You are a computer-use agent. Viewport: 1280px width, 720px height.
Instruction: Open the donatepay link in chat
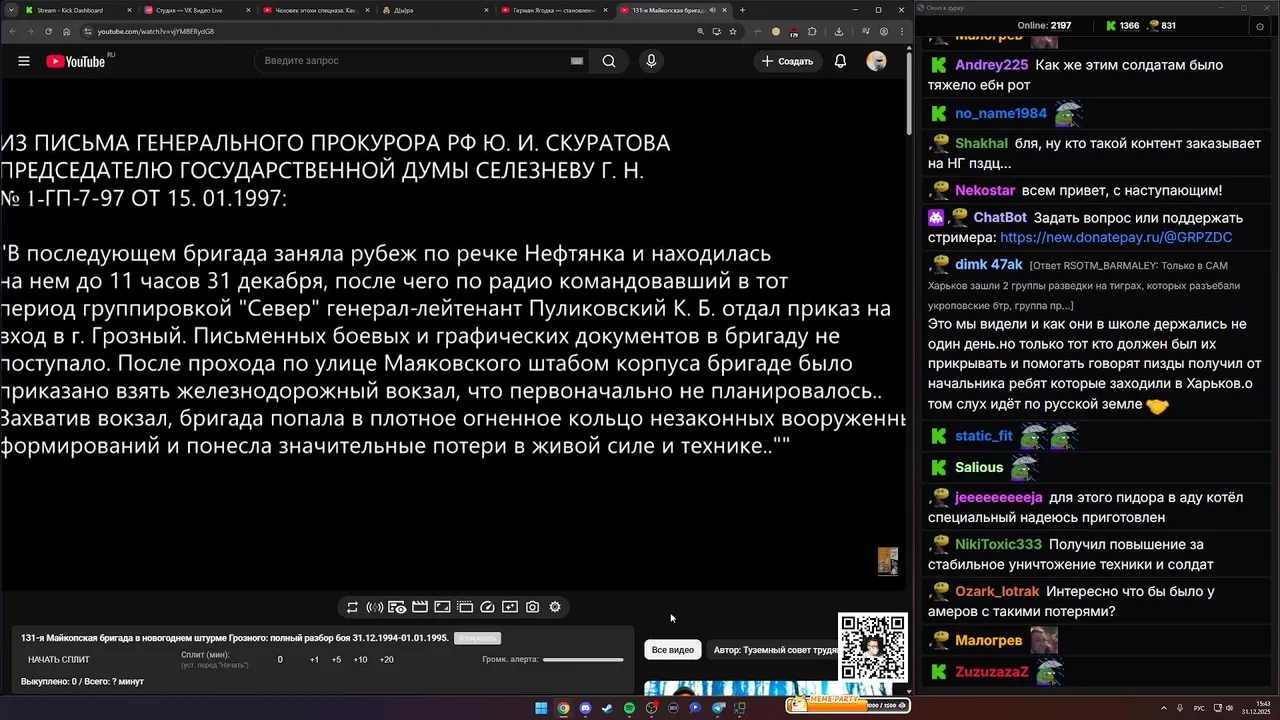[1116, 238]
